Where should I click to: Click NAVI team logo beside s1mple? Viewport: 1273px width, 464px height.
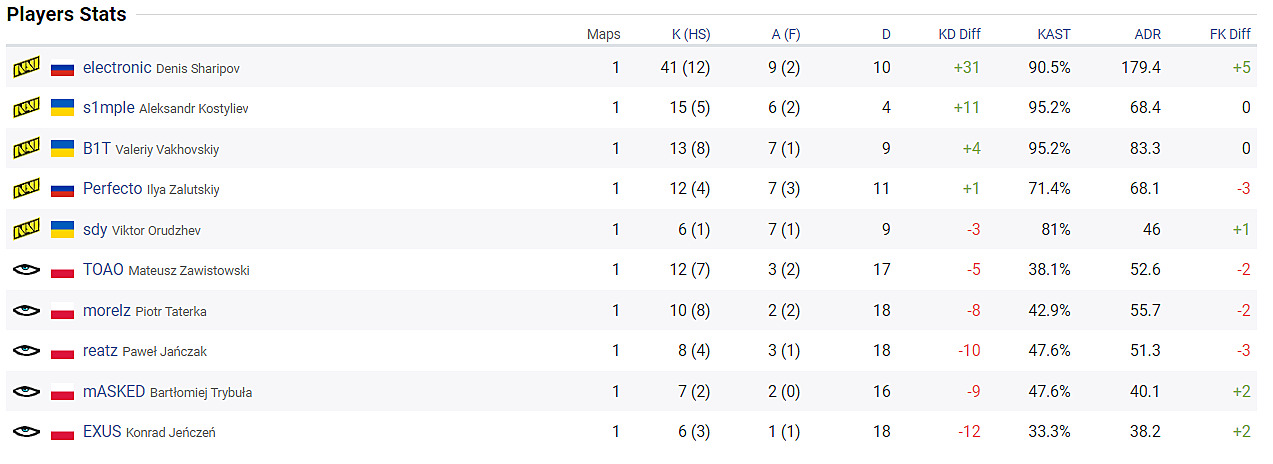tap(26, 108)
